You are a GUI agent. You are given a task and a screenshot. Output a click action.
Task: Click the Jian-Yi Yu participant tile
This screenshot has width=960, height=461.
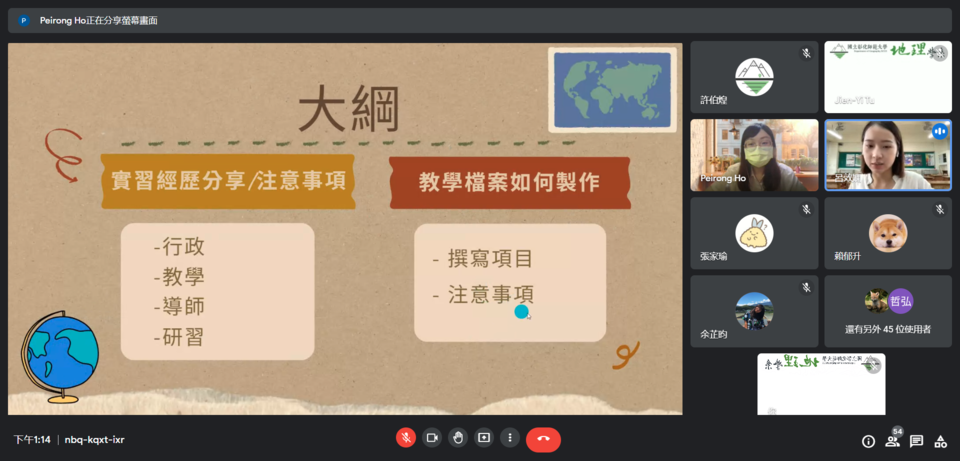pyautogui.click(x=888, y=77)
